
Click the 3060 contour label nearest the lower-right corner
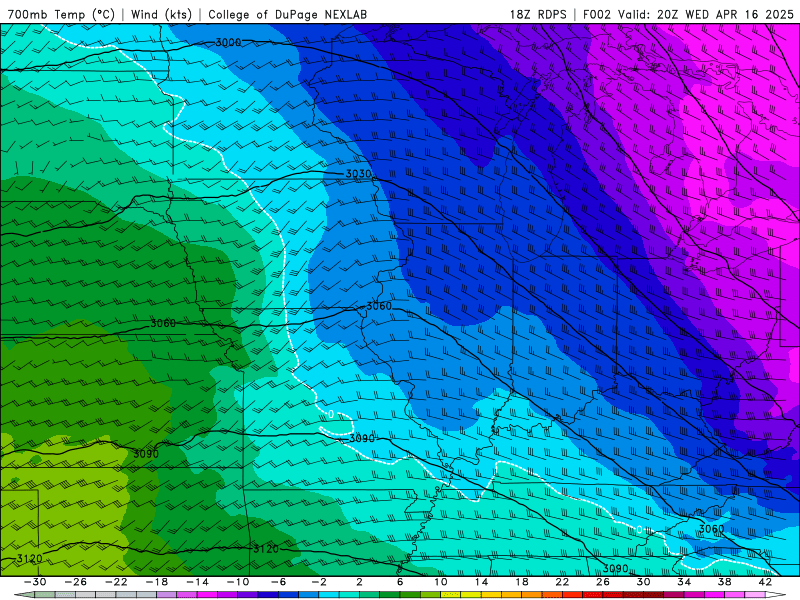[711, 529]
